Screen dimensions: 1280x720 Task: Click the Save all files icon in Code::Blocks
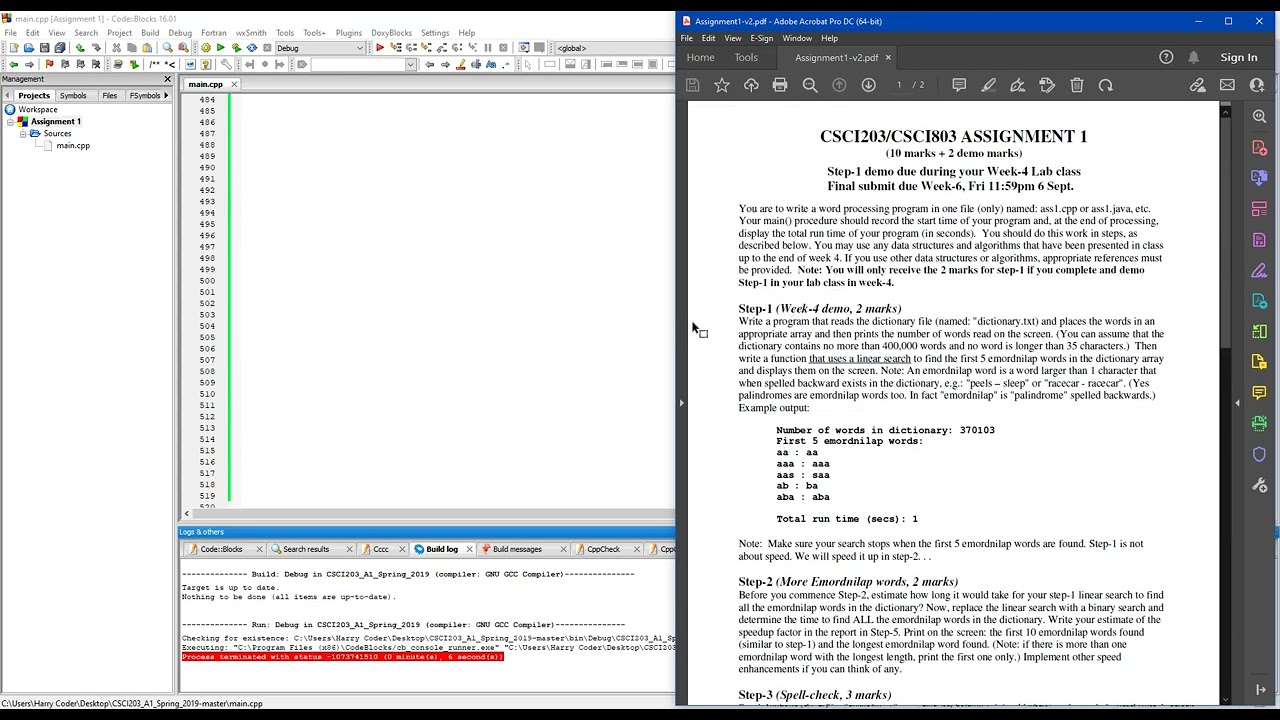[60, 48]
